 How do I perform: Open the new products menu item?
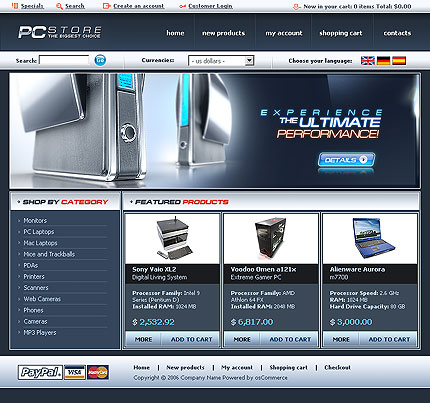pyautogui.click(x=223, y=33)
